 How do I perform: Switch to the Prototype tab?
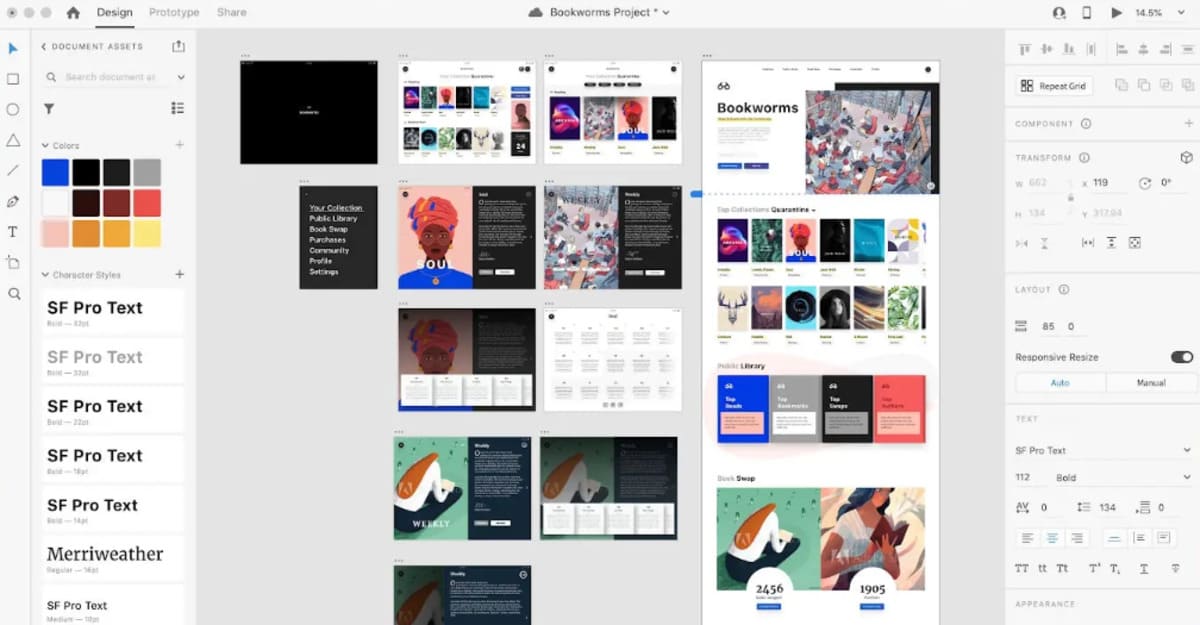174,13
